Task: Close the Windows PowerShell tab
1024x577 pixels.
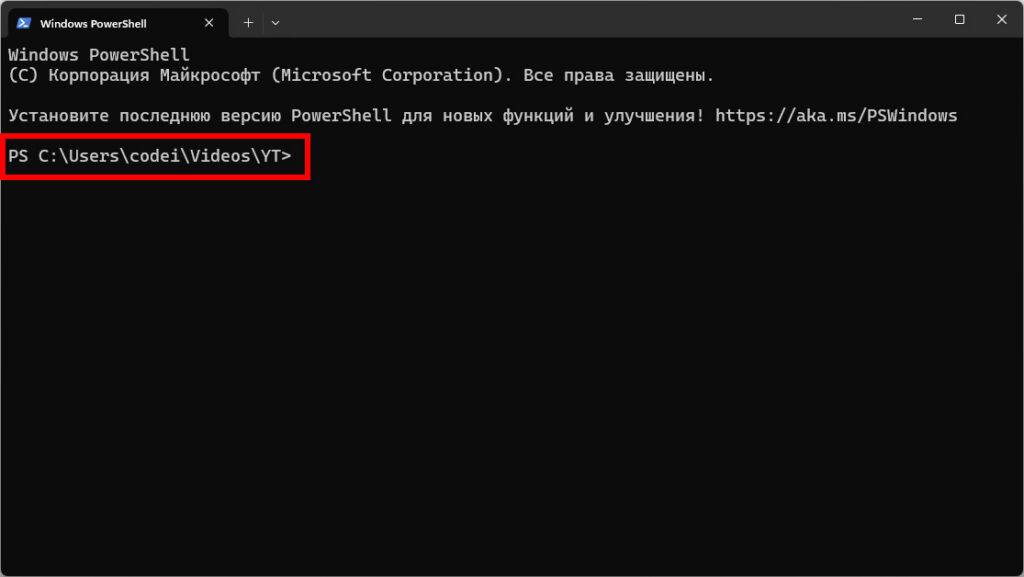Action: 210,22
